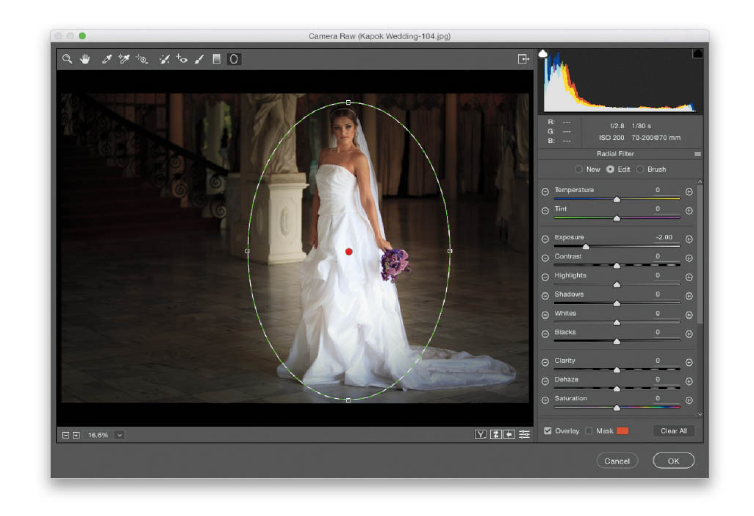Image resolution: width=754 pixels, height=516 pixels.
Task: Click the Cancel button
Action: 617,461
